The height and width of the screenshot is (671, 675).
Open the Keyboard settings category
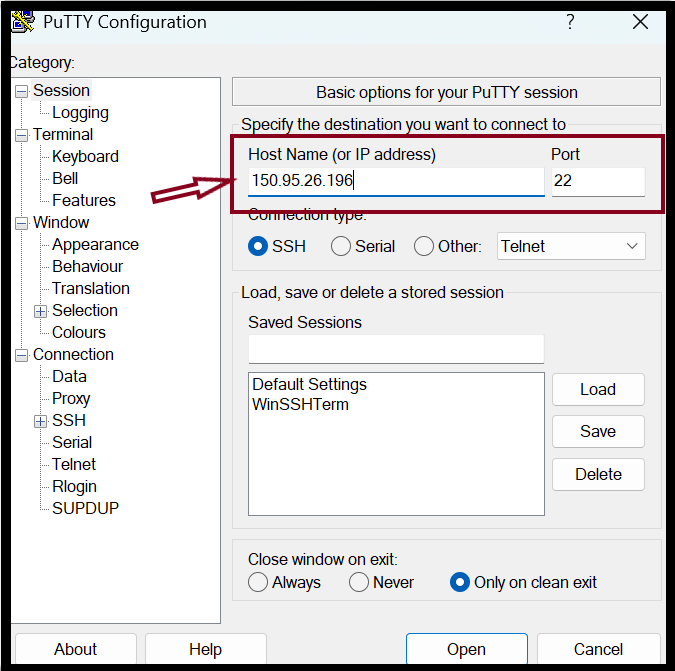[85, 157]
